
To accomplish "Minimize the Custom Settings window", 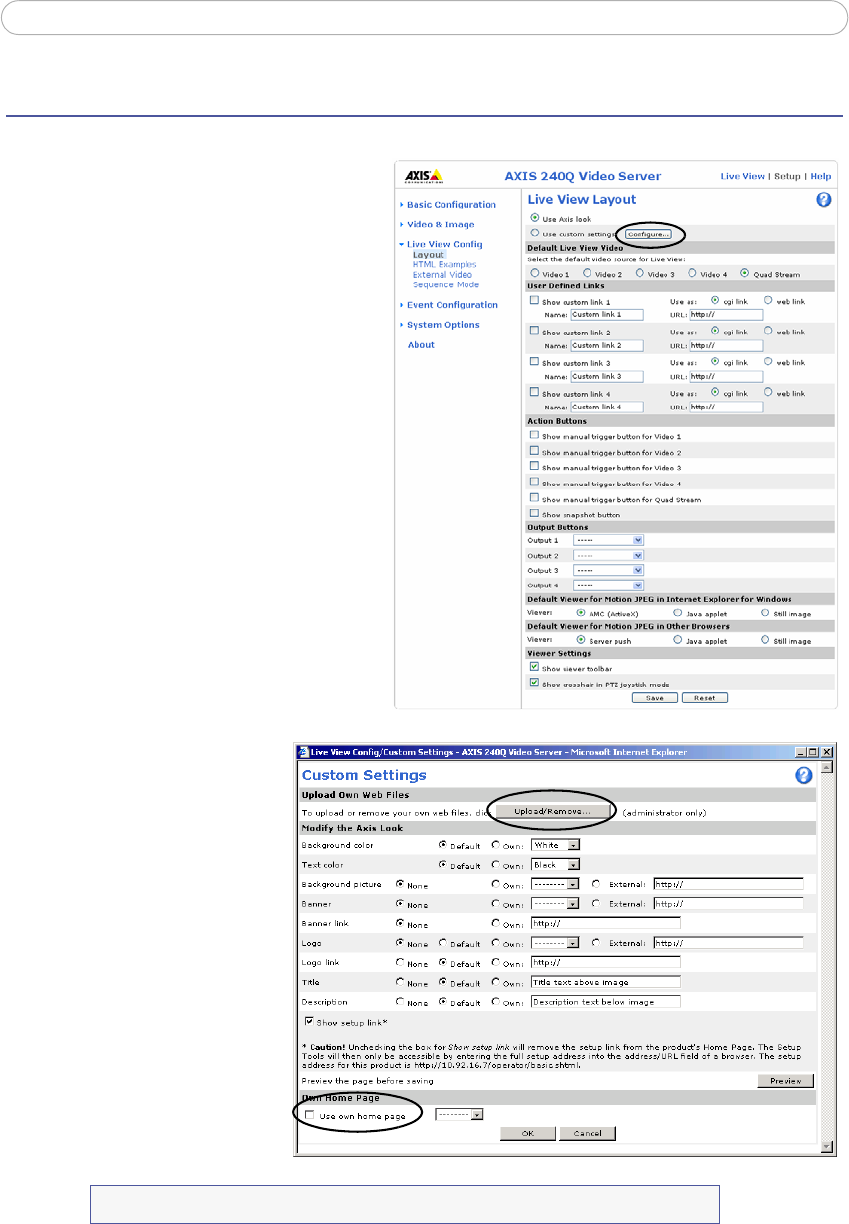I will click(x=802, y=751).
